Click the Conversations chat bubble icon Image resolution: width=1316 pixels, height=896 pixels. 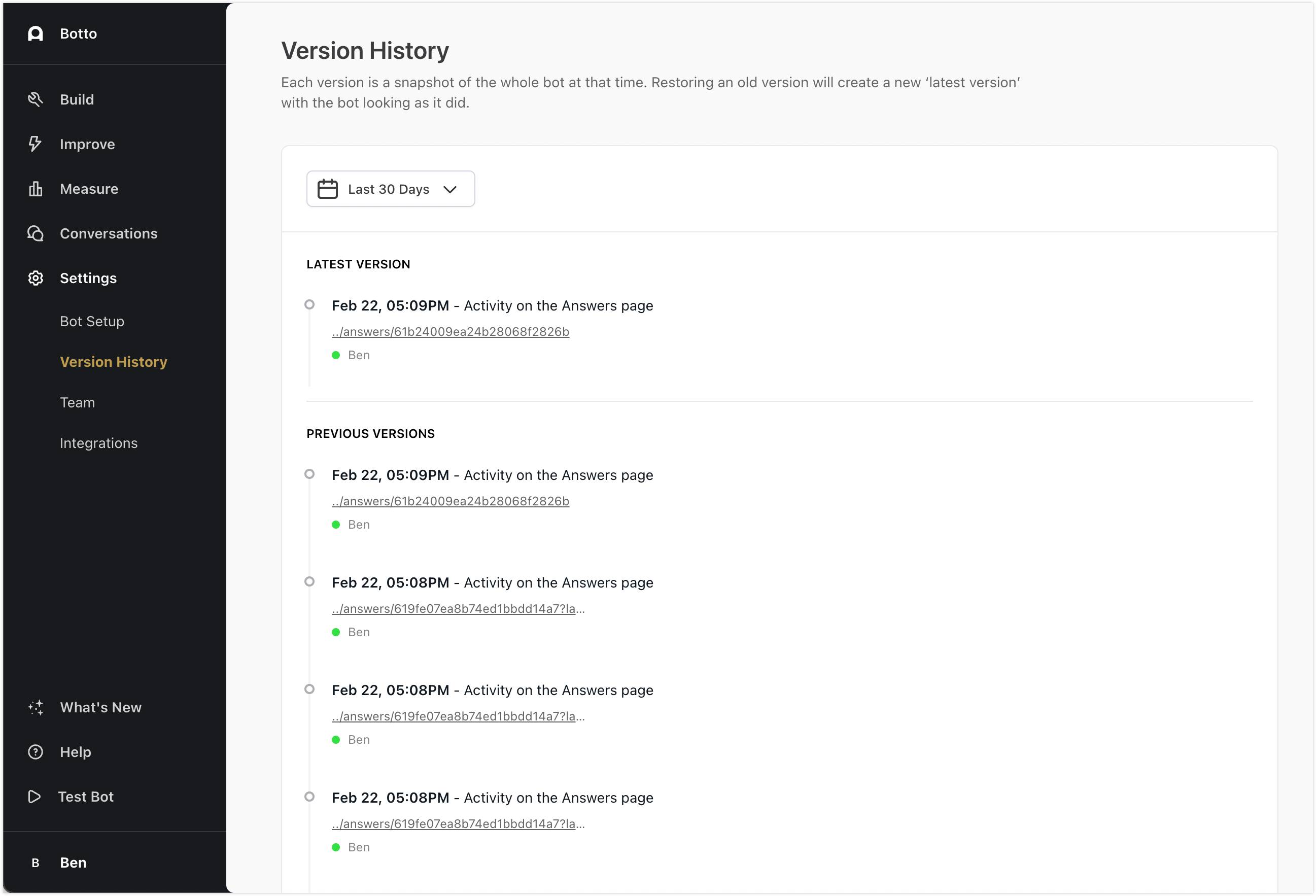click(x=36, y=233)
